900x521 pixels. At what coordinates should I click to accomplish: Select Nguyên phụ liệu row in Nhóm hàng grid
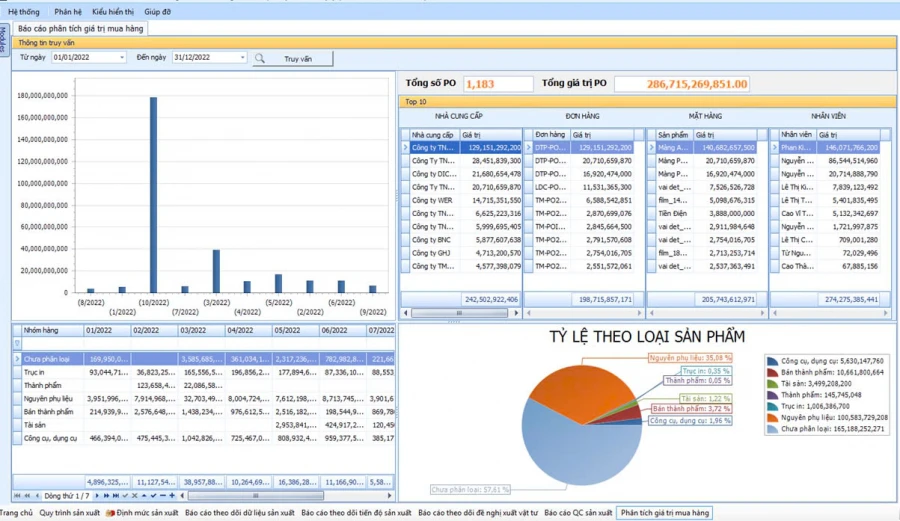click(204, 398)
